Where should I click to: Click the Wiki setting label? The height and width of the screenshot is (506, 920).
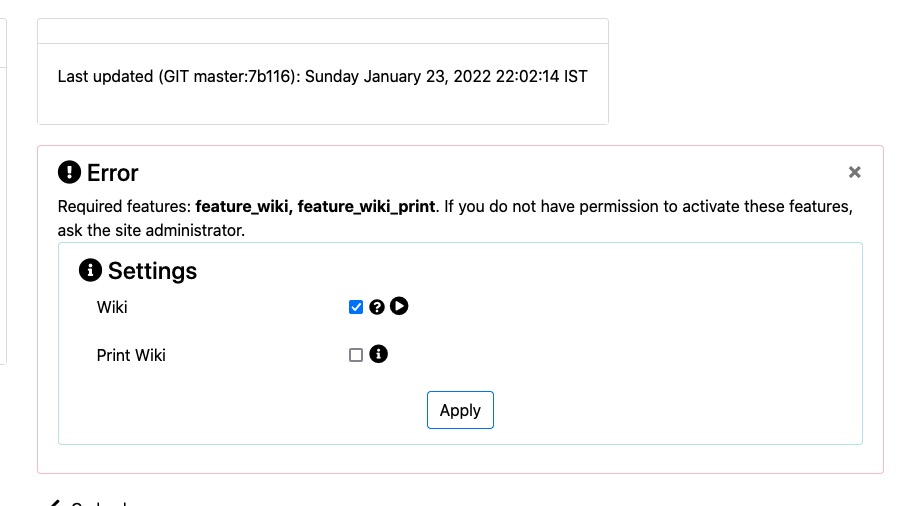coord(112,307)
